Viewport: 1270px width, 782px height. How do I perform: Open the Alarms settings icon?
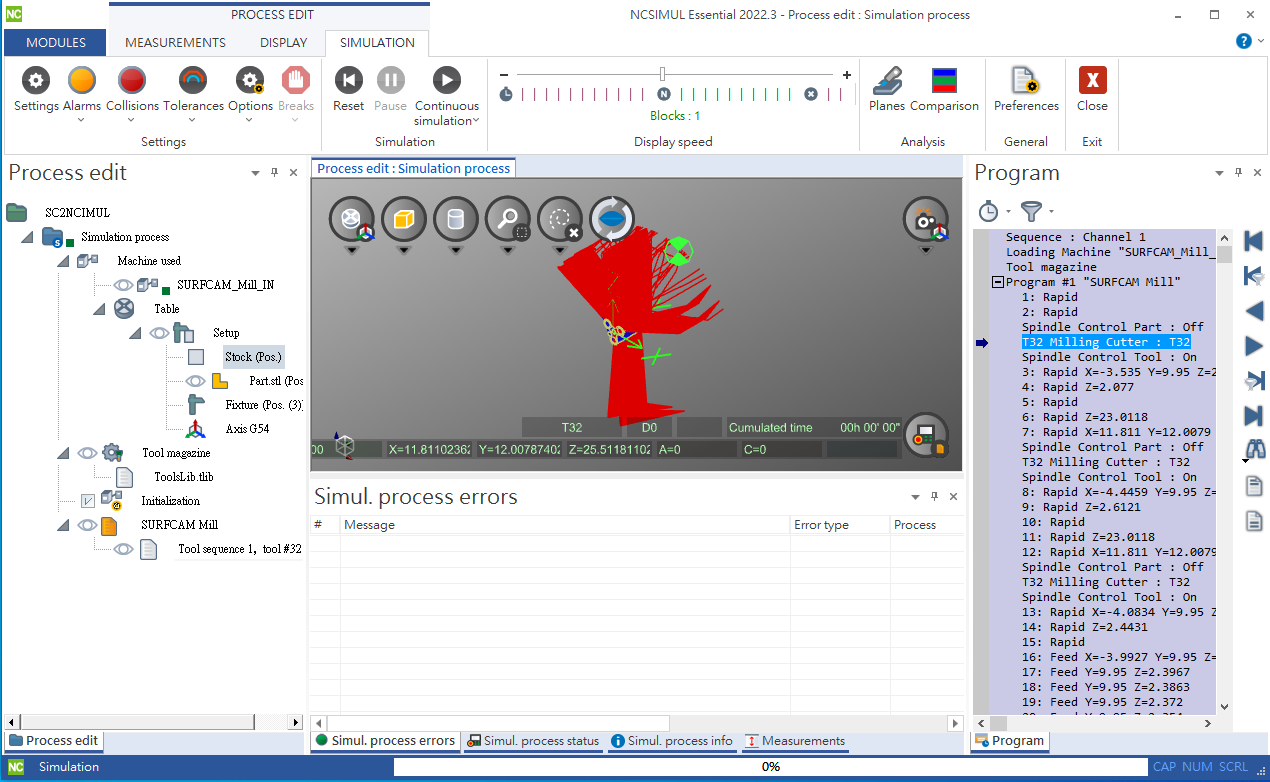(x=81, y=81)
